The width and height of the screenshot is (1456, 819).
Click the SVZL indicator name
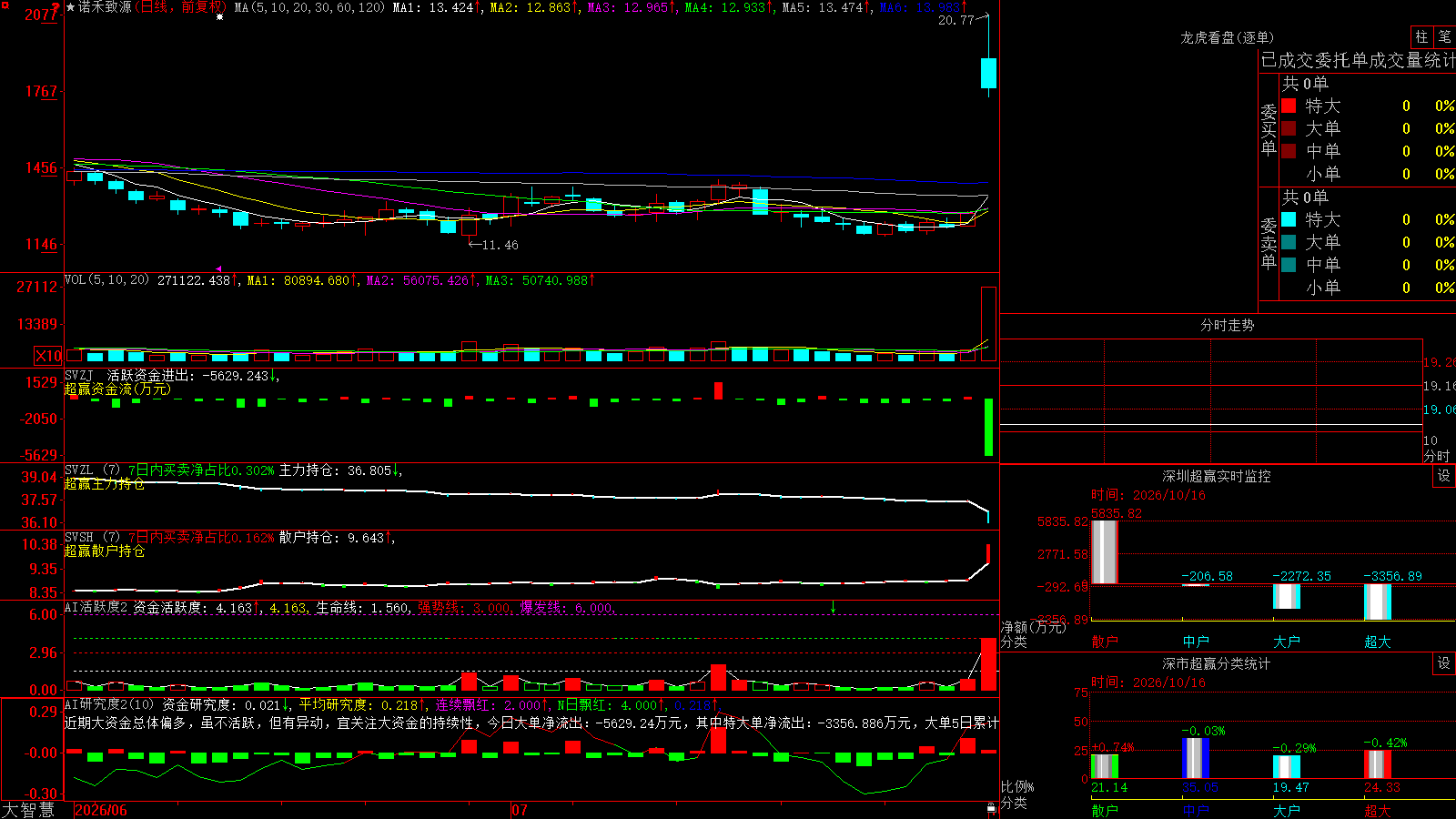tap(79, 470)
